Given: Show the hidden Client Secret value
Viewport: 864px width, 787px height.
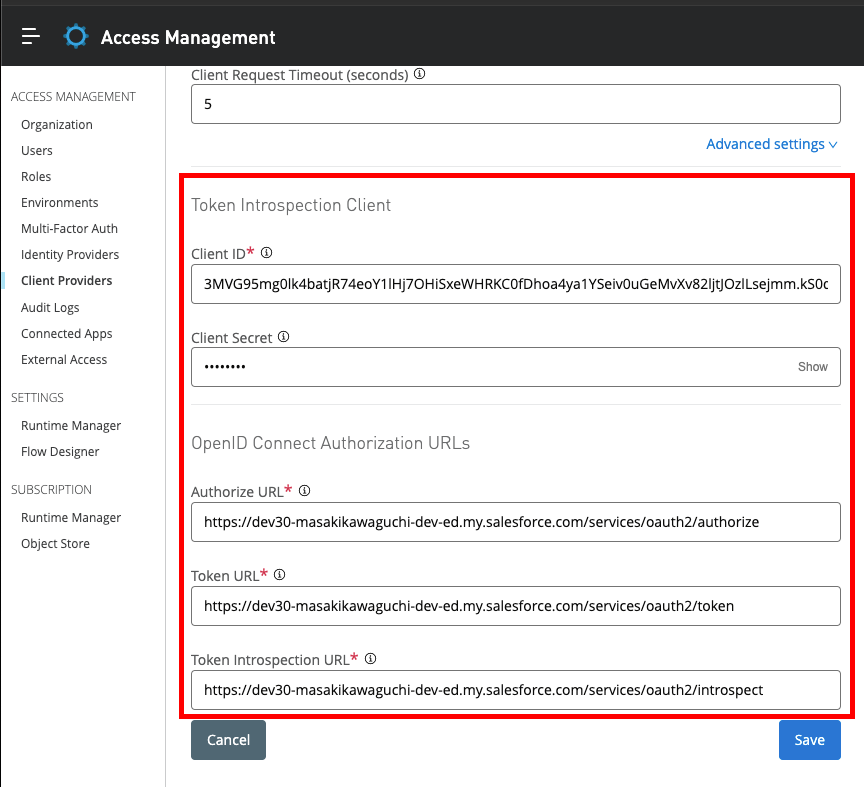Looking at the screenshot, I should (x=812, y=367).
